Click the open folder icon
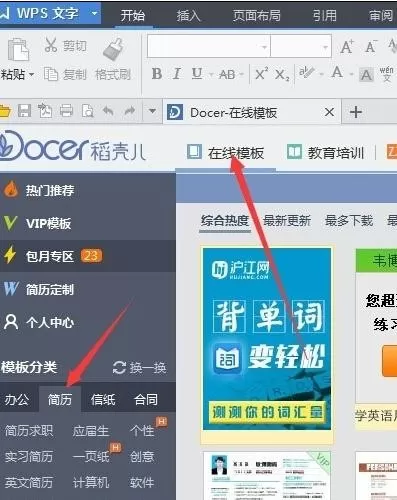This screenshot has width=397, height=500. click(5, 111)
